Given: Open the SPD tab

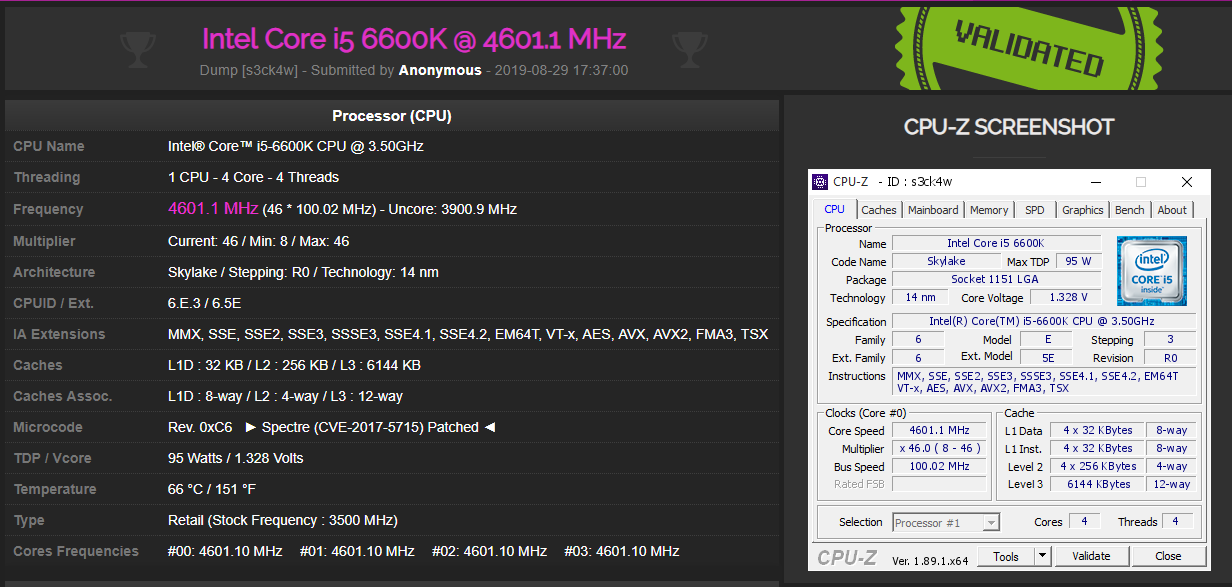Looking at the screenshot, I should (1035, 210).
